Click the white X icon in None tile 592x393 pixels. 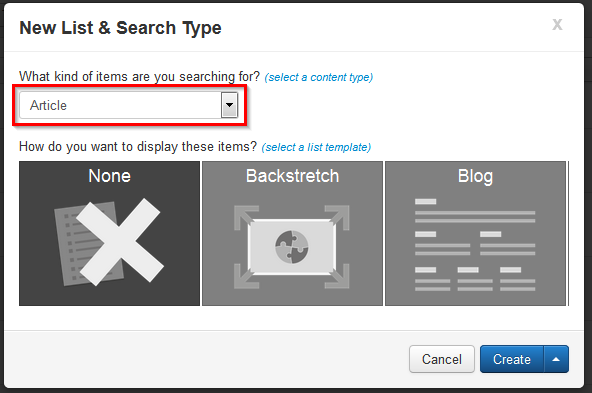pyautogui.click(x=120, y=242)
